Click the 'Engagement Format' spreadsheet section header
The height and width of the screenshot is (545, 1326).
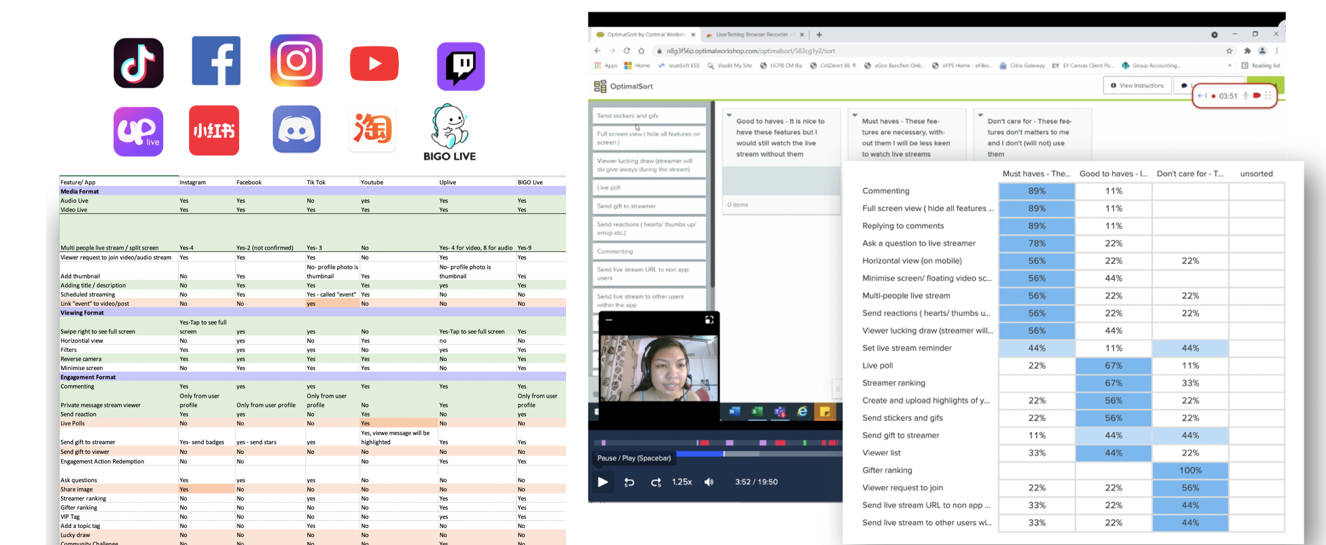click(x=88, y=377)
